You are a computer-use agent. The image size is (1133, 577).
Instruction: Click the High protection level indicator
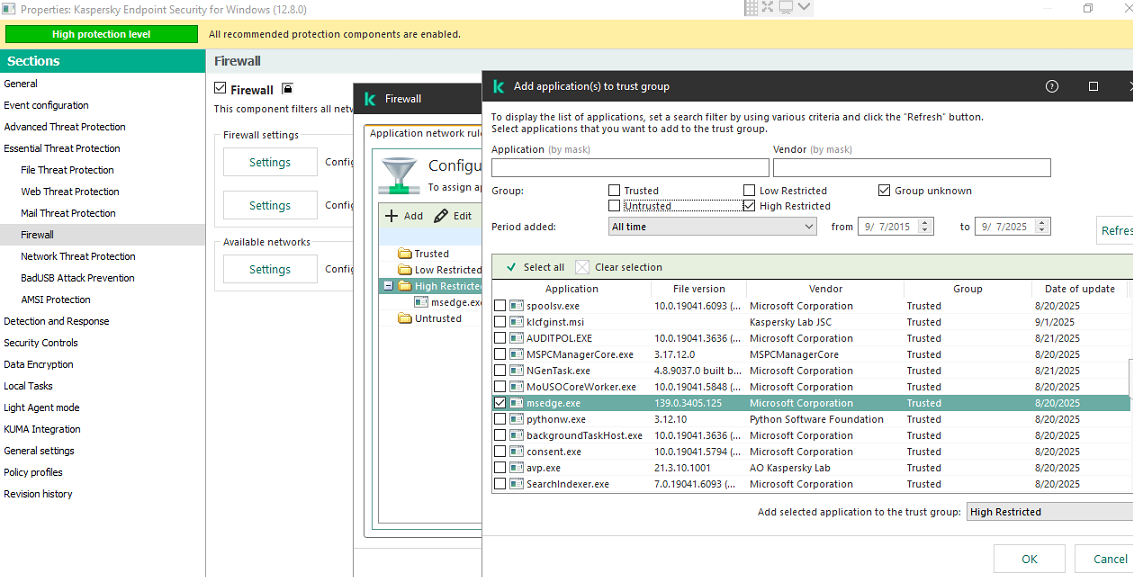click(x=101, y=35)
